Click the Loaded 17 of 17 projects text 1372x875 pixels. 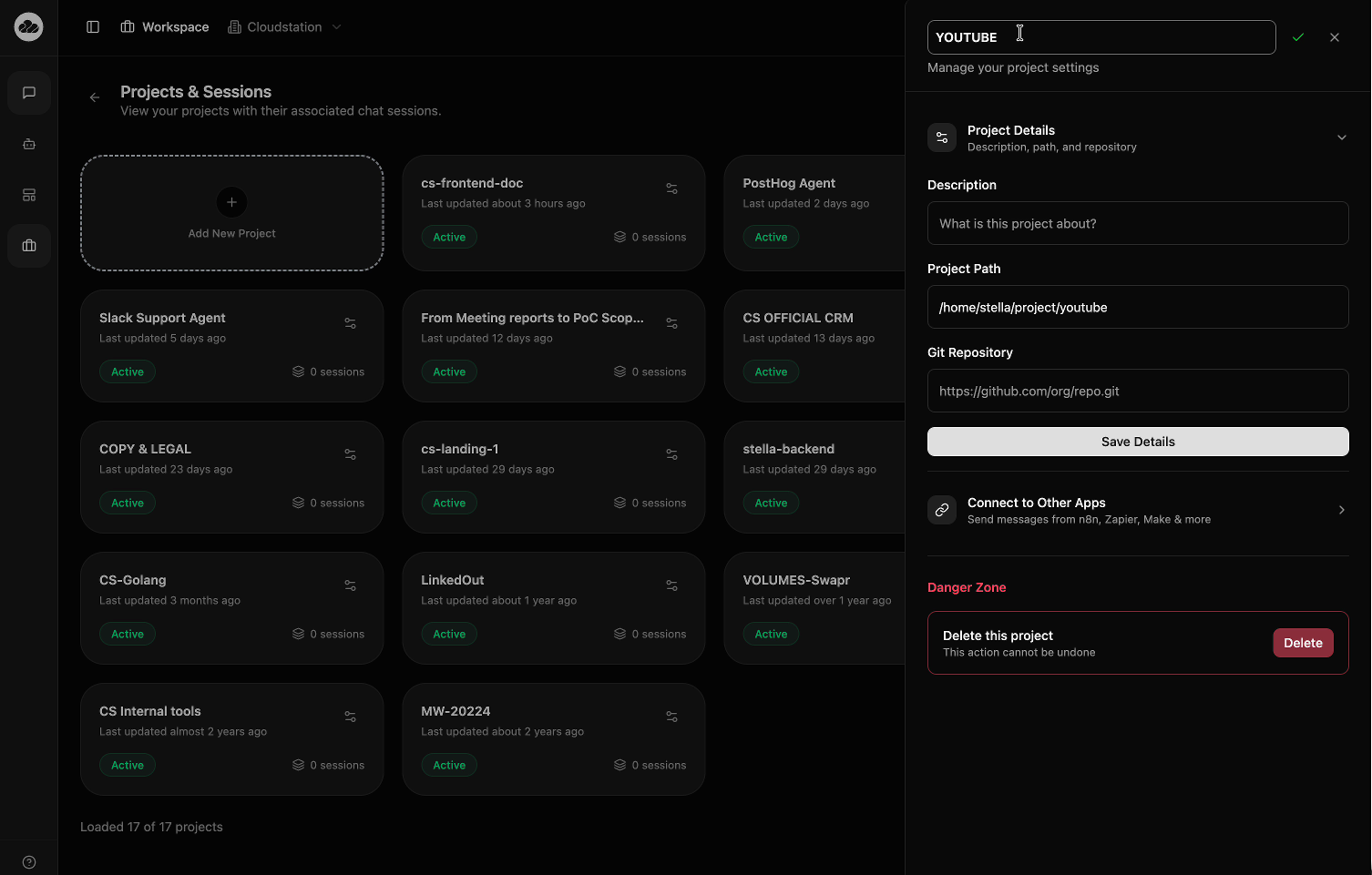(151, 827)
